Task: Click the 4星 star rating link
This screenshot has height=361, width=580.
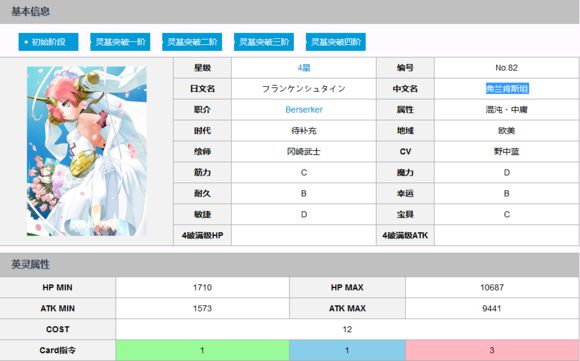Action: (304, 68)
